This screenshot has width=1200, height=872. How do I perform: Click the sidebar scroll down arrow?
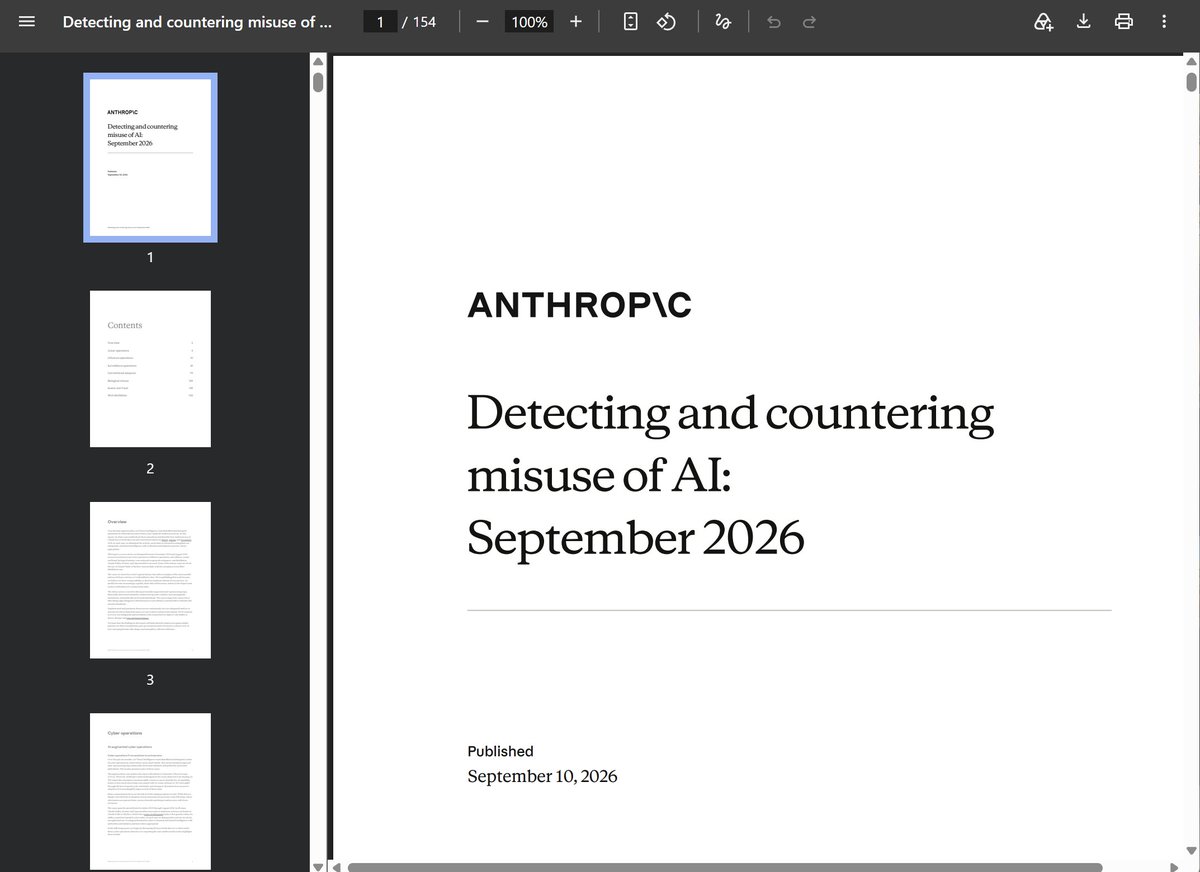pos(318,866)
